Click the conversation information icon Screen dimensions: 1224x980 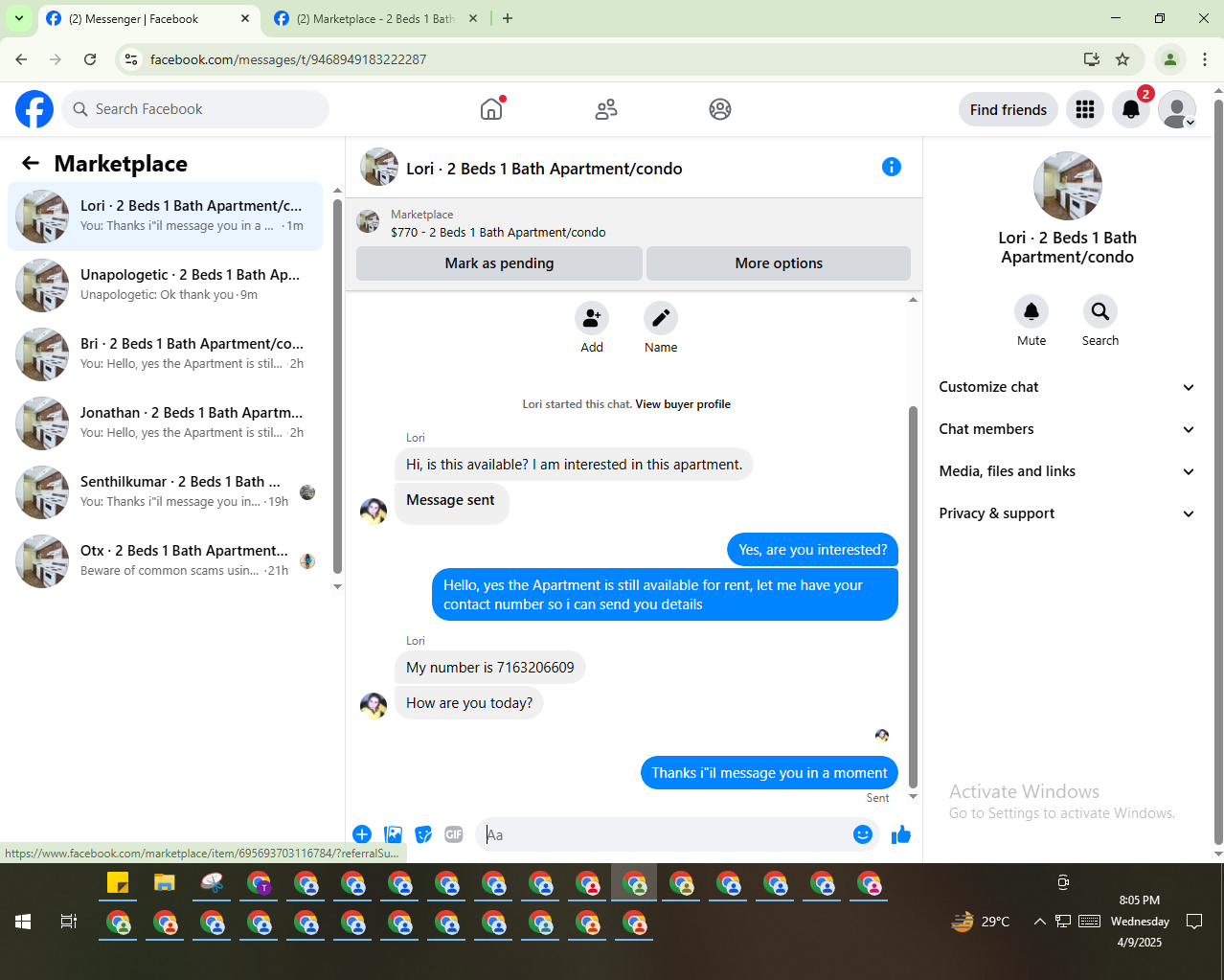point(892,167)
